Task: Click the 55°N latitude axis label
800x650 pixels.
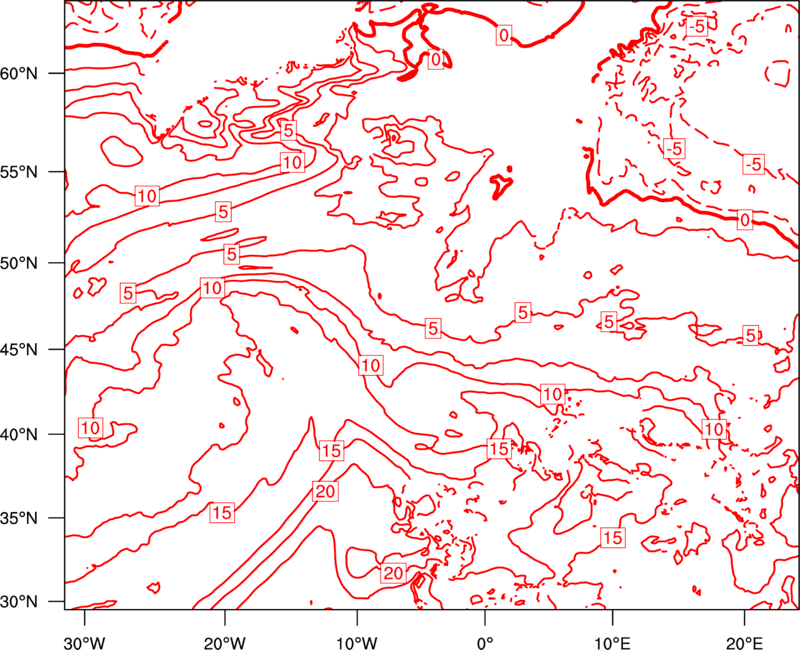Action: click(19, 172)
